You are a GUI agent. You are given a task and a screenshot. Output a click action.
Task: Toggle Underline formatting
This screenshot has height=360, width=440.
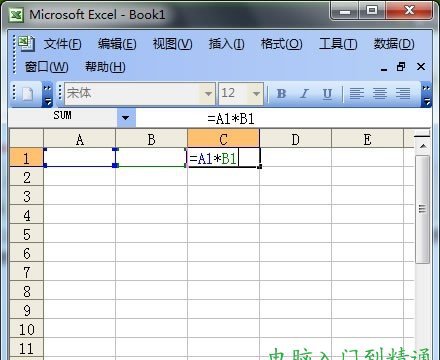pyautogui.click(x=327, y=94)
